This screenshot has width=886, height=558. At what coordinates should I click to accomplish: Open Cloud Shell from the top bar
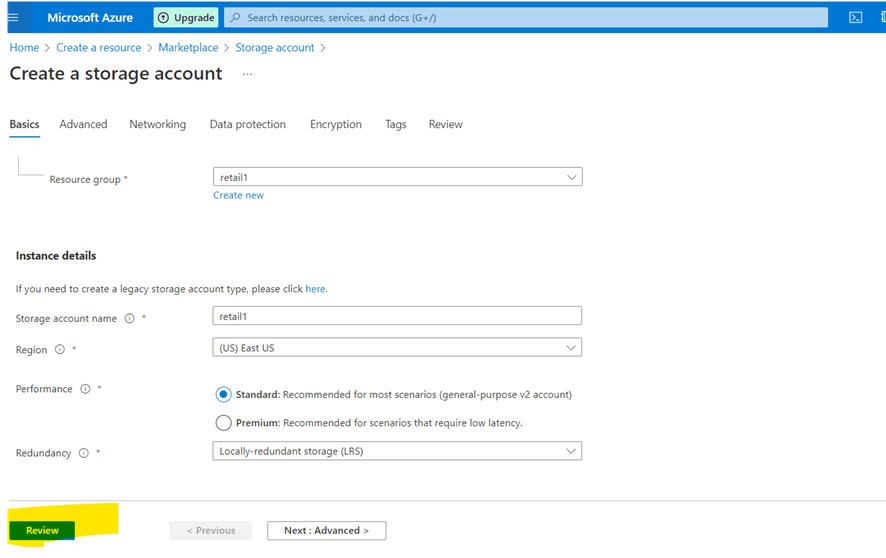click(855, 18)
